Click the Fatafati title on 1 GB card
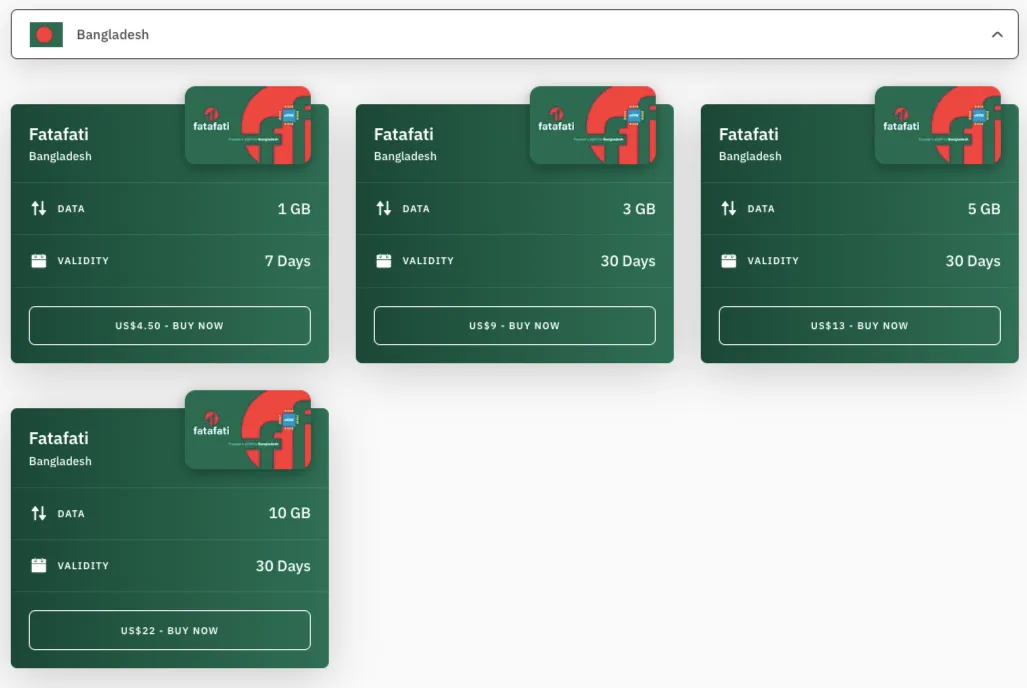The width and height of the screenshot is (1027, 688). click(59, 134)
